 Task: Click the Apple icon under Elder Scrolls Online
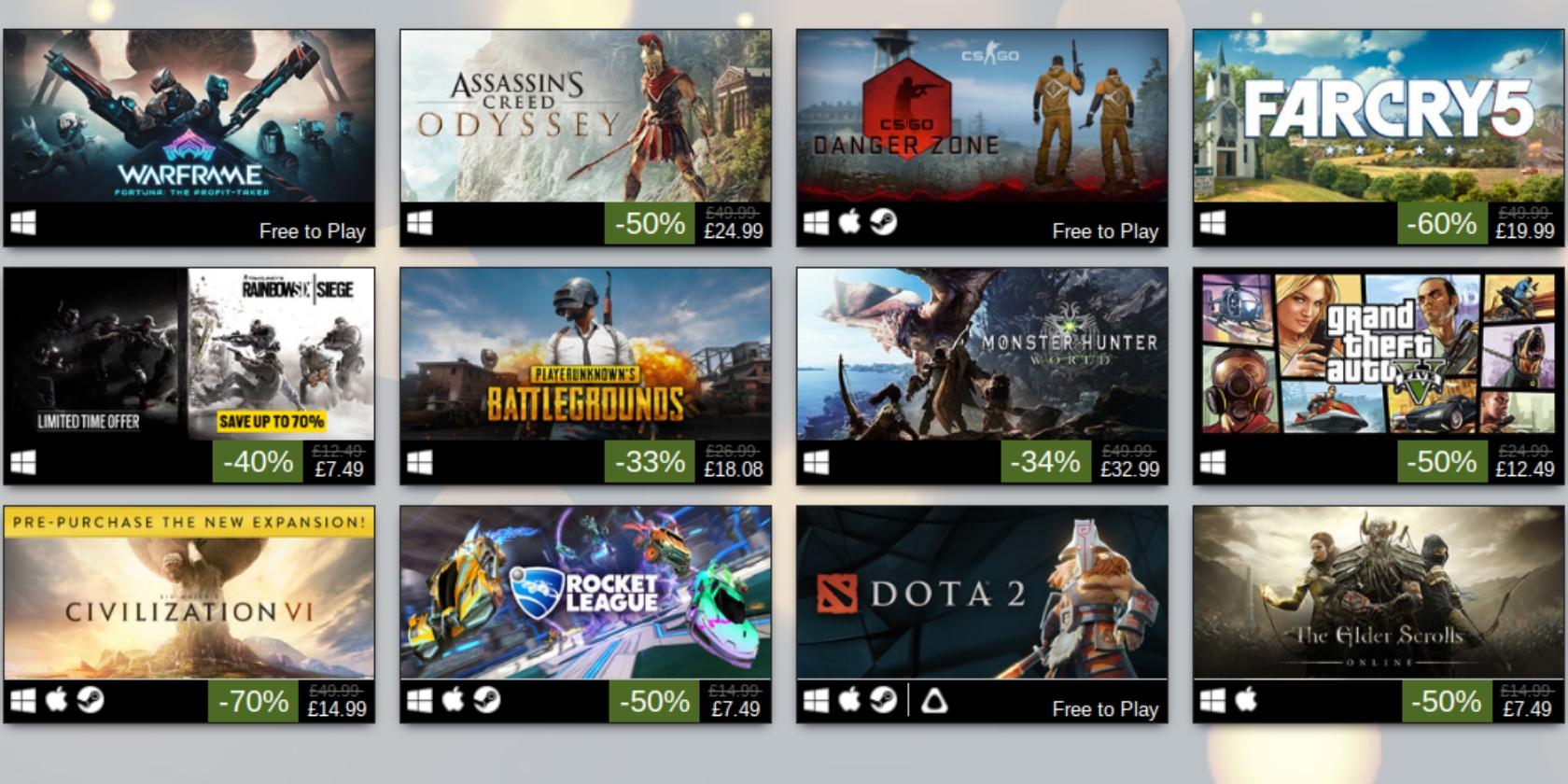pyautogui.click(x=1246, y=700)
